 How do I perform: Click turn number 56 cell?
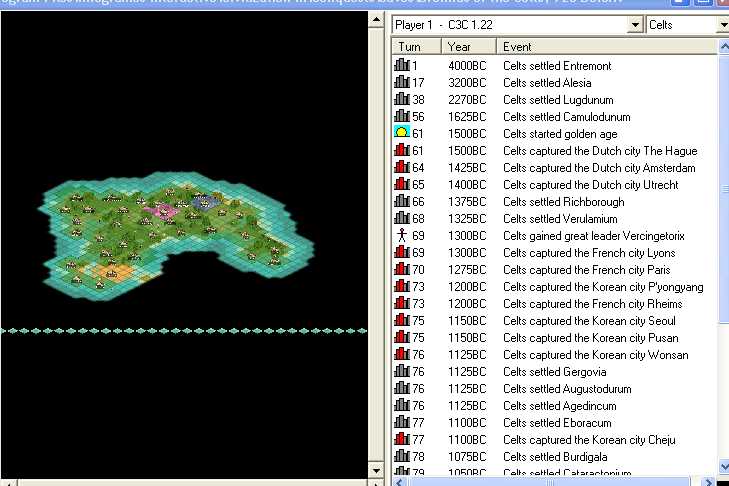tap(418, 117)
